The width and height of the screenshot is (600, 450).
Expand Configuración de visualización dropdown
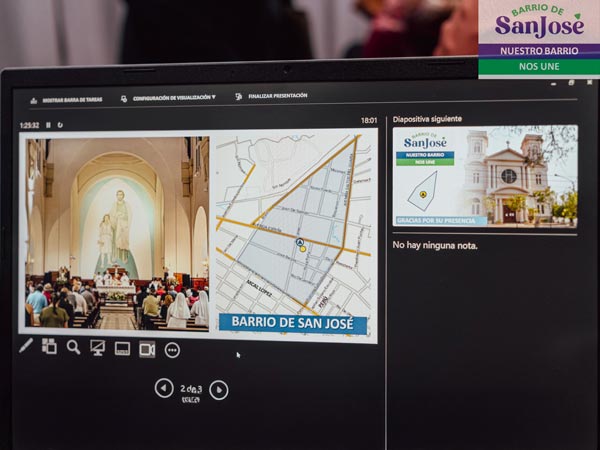(x=167, y=98)
